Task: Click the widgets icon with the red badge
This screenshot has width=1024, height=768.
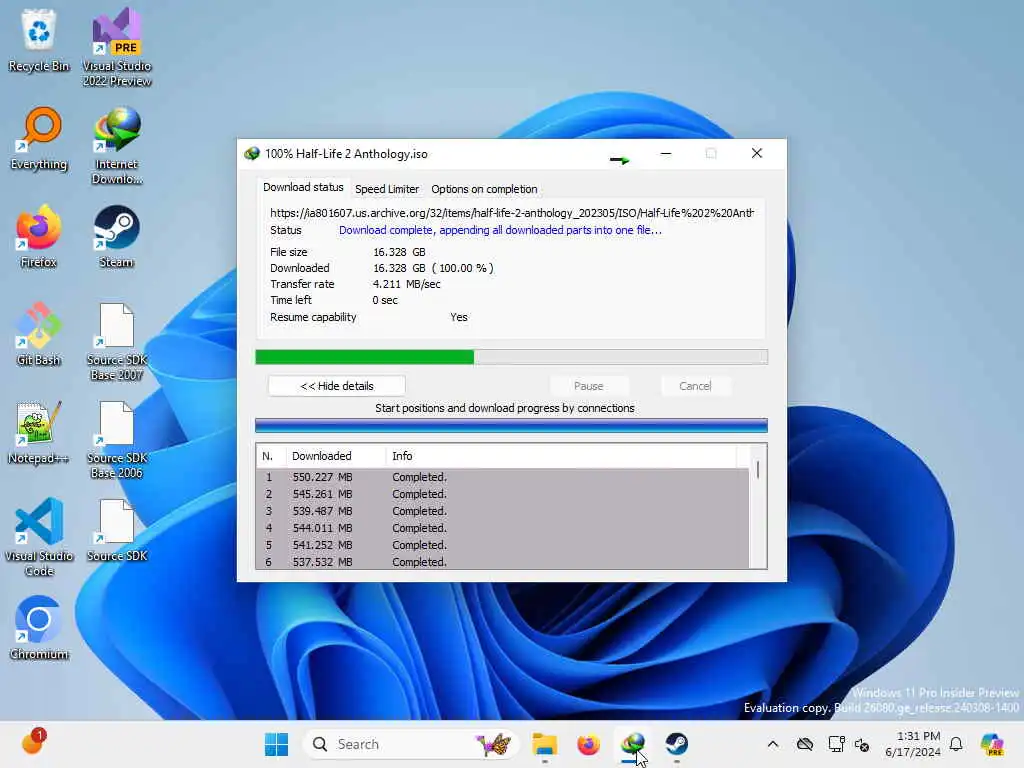Action: [x=33, y=743]
